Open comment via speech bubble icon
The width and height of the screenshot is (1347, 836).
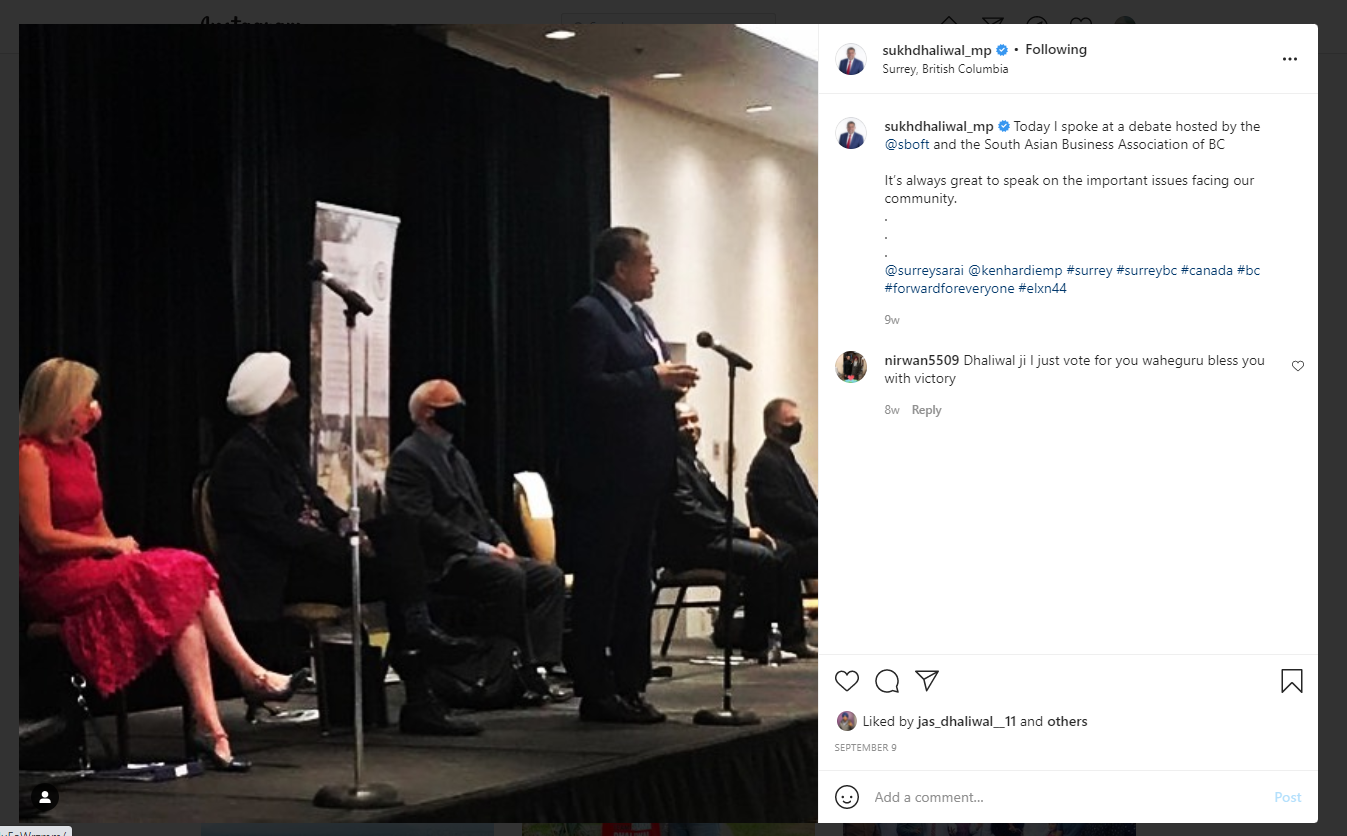click(887, 681)
